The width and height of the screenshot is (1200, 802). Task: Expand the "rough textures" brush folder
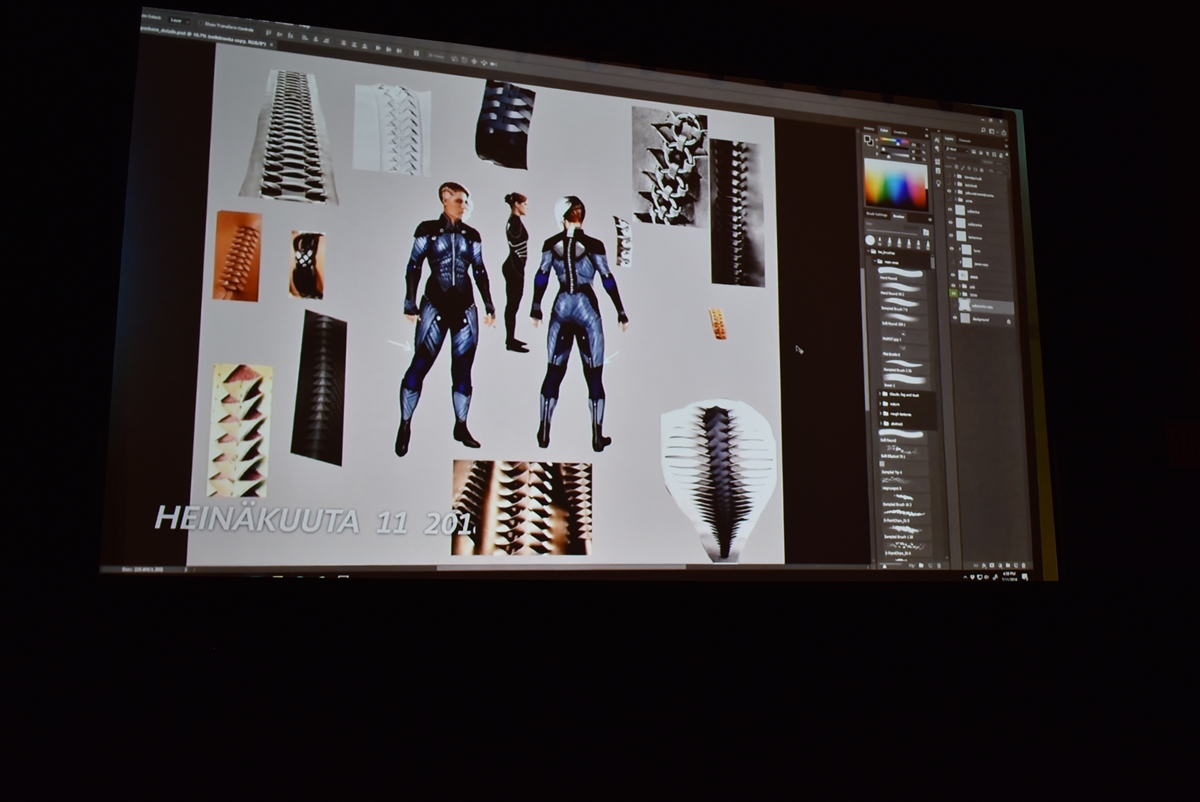pos(881,414)
